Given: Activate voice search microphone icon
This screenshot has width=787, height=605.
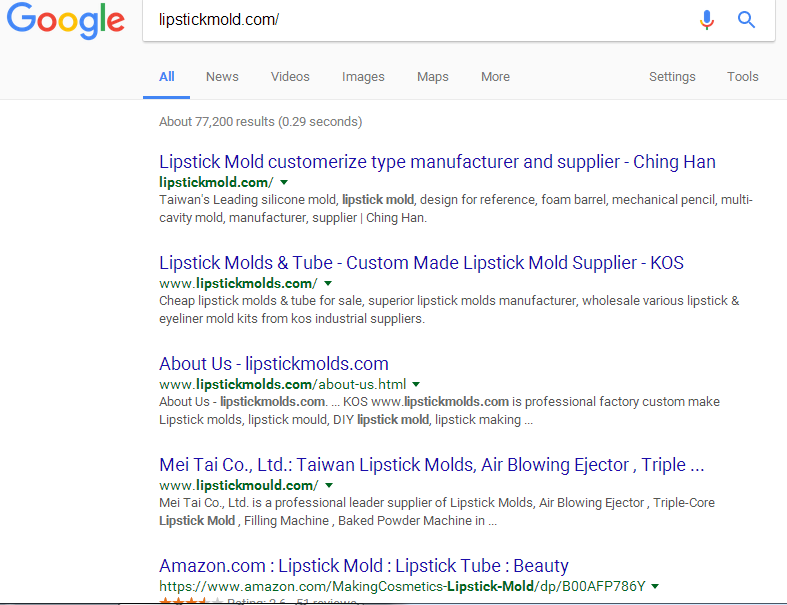Looking at the screenshot, I should pyautogui.click(x=707, y=20).
